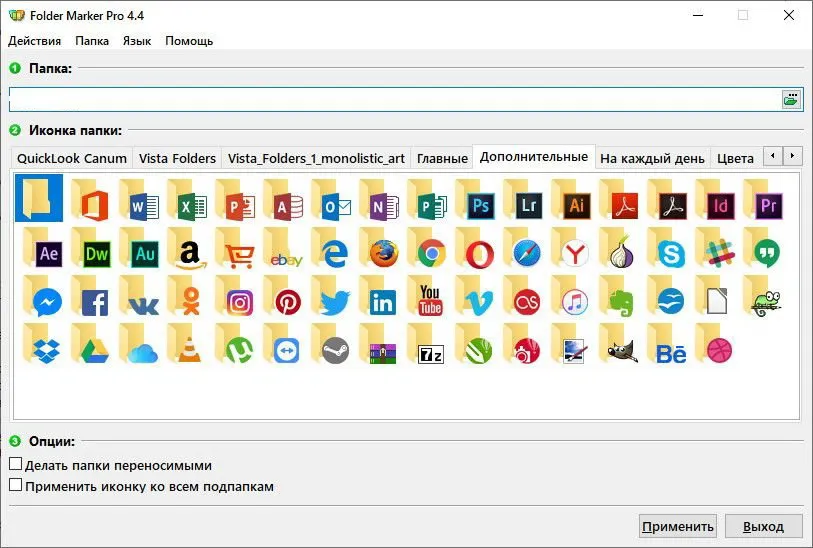Choose the Premiere Pr folder icon
Screen dimensions: 813x548
(x=764, y=201)
